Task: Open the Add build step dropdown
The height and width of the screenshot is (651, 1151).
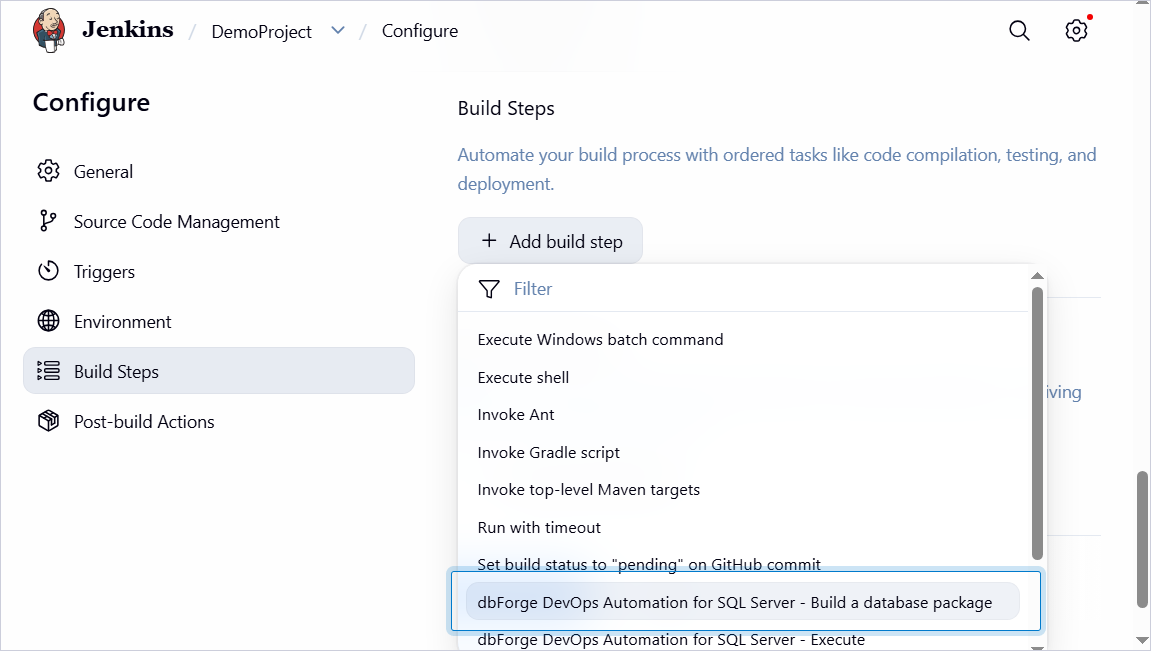Action: [550, 241]
